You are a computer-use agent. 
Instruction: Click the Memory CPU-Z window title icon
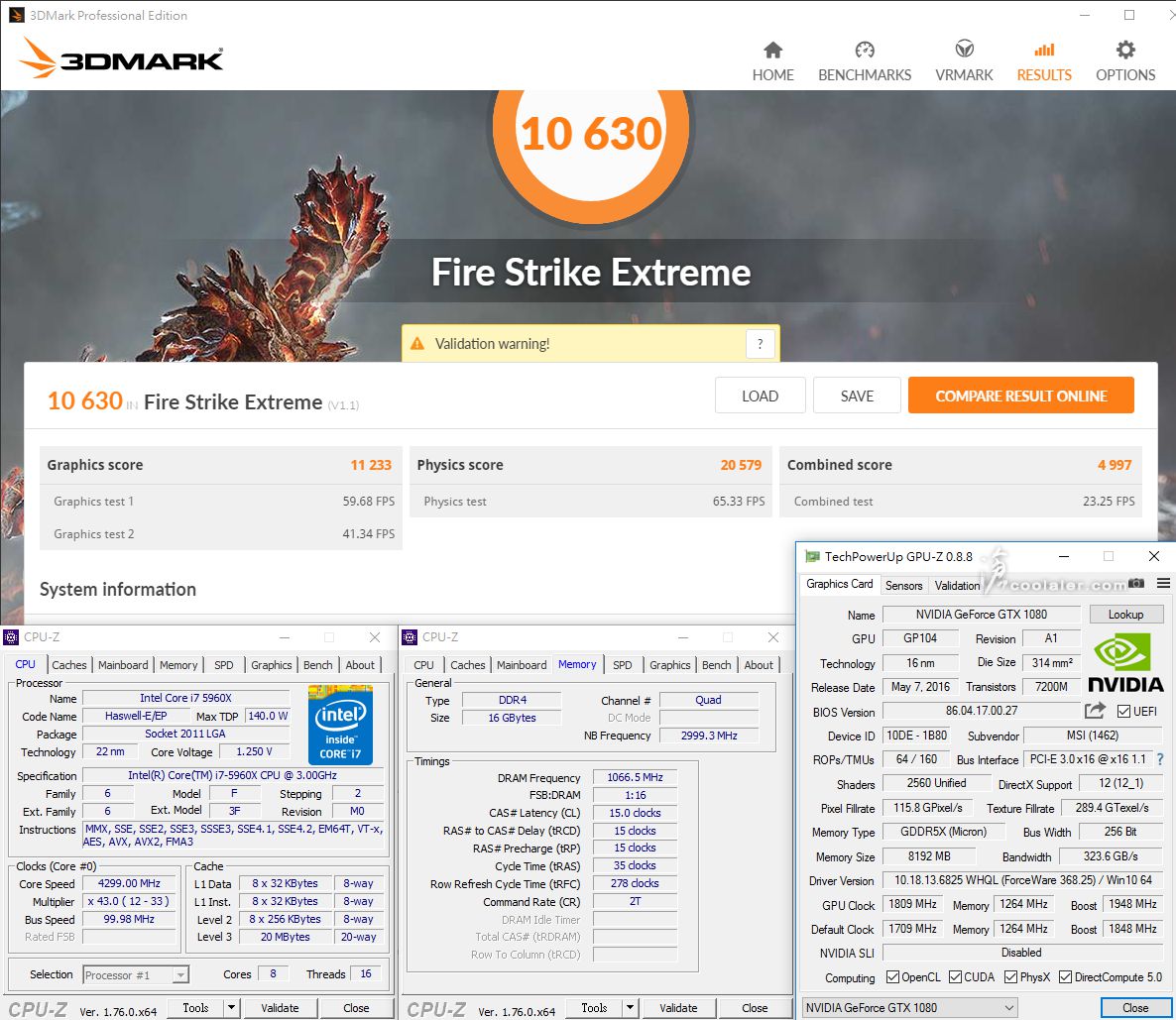410,637
